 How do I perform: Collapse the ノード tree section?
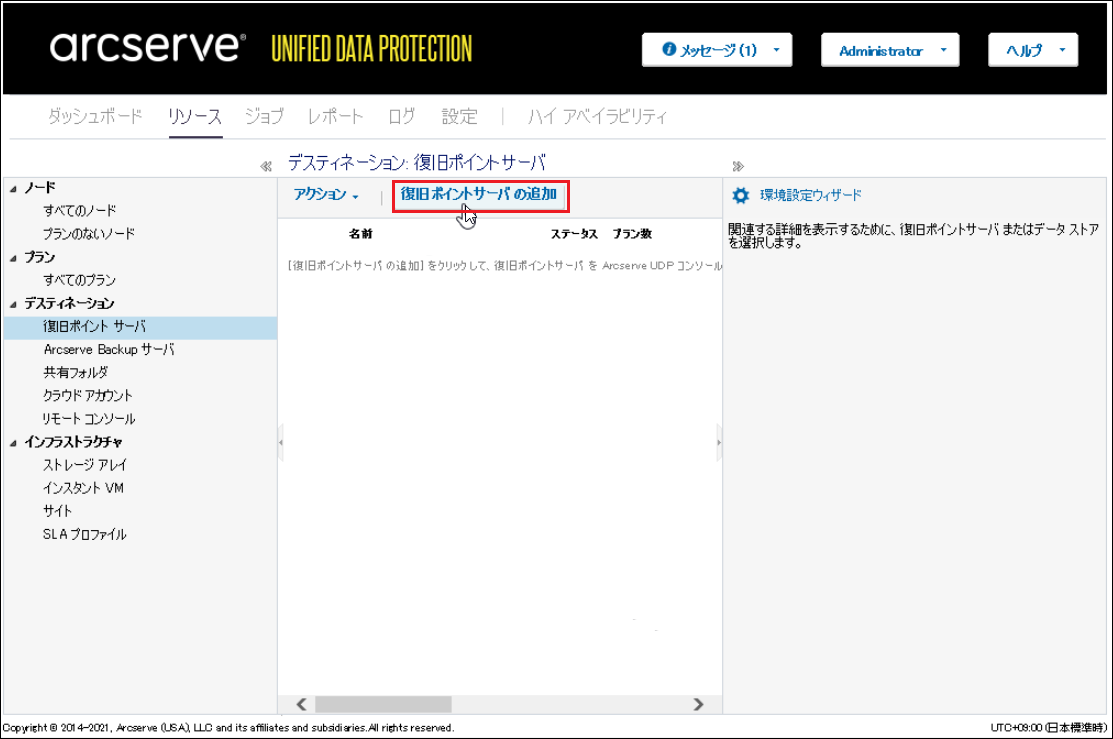[x=13, y=189]
